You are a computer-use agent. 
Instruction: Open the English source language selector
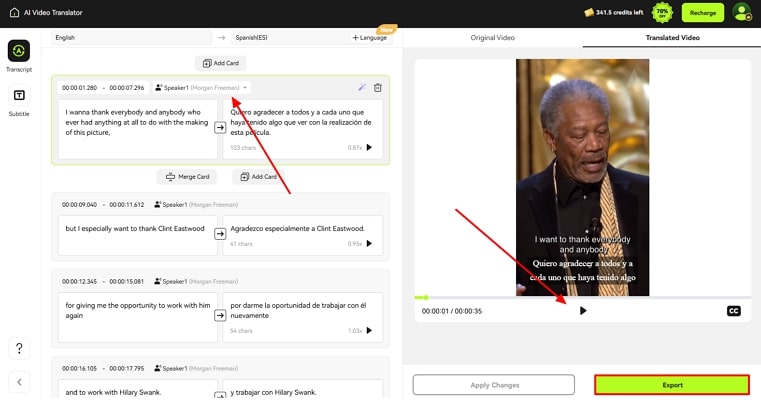pyautogui.click(x=132, y=37)
